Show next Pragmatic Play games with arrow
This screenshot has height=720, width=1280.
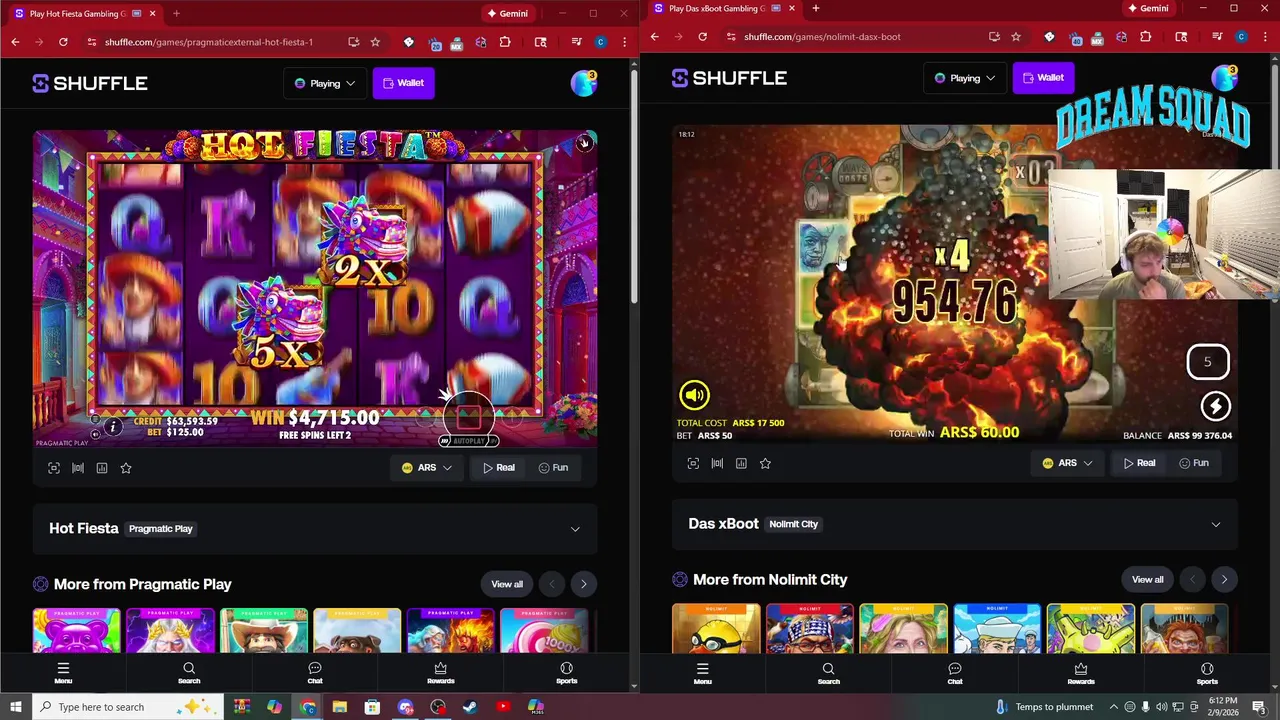click(x=584, y=584)
